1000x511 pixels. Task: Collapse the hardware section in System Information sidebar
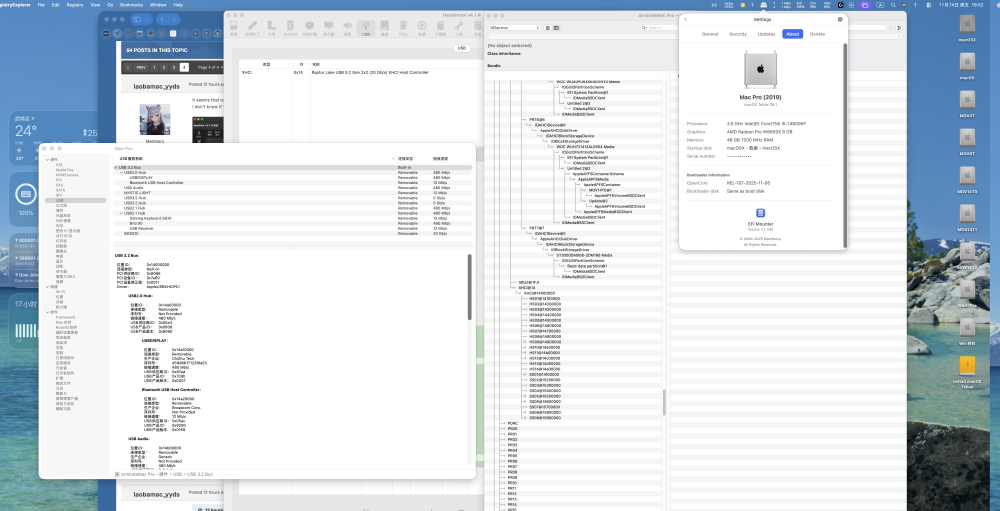pos(47,159)
